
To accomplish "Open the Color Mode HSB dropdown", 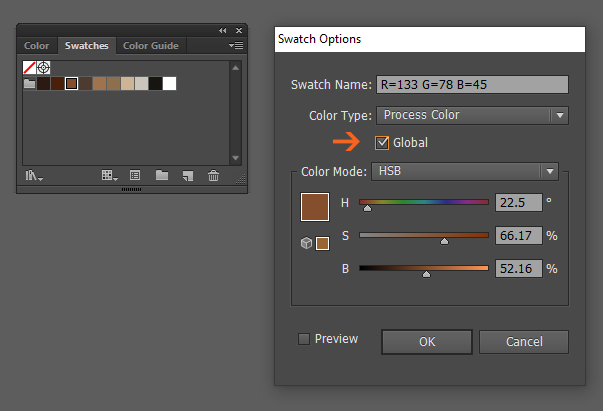I will click(465, 171).
